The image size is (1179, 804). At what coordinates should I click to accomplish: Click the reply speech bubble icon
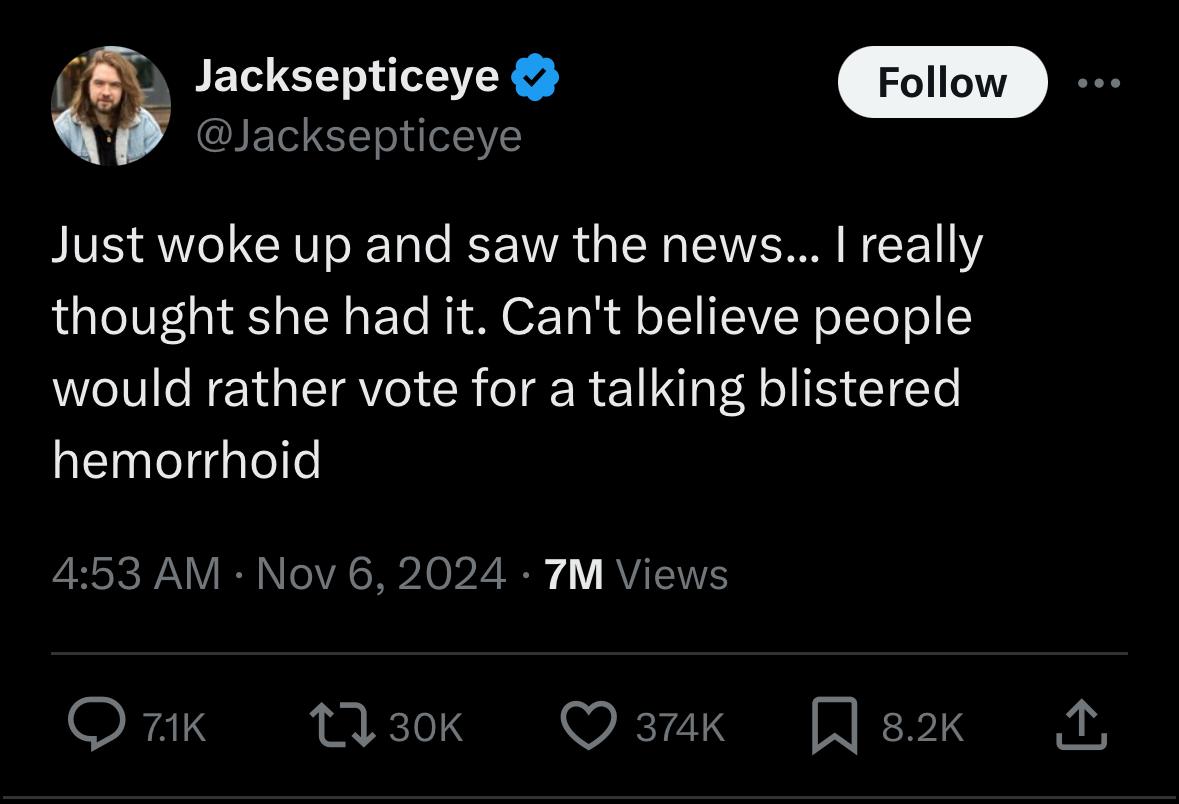click(95, 726)
